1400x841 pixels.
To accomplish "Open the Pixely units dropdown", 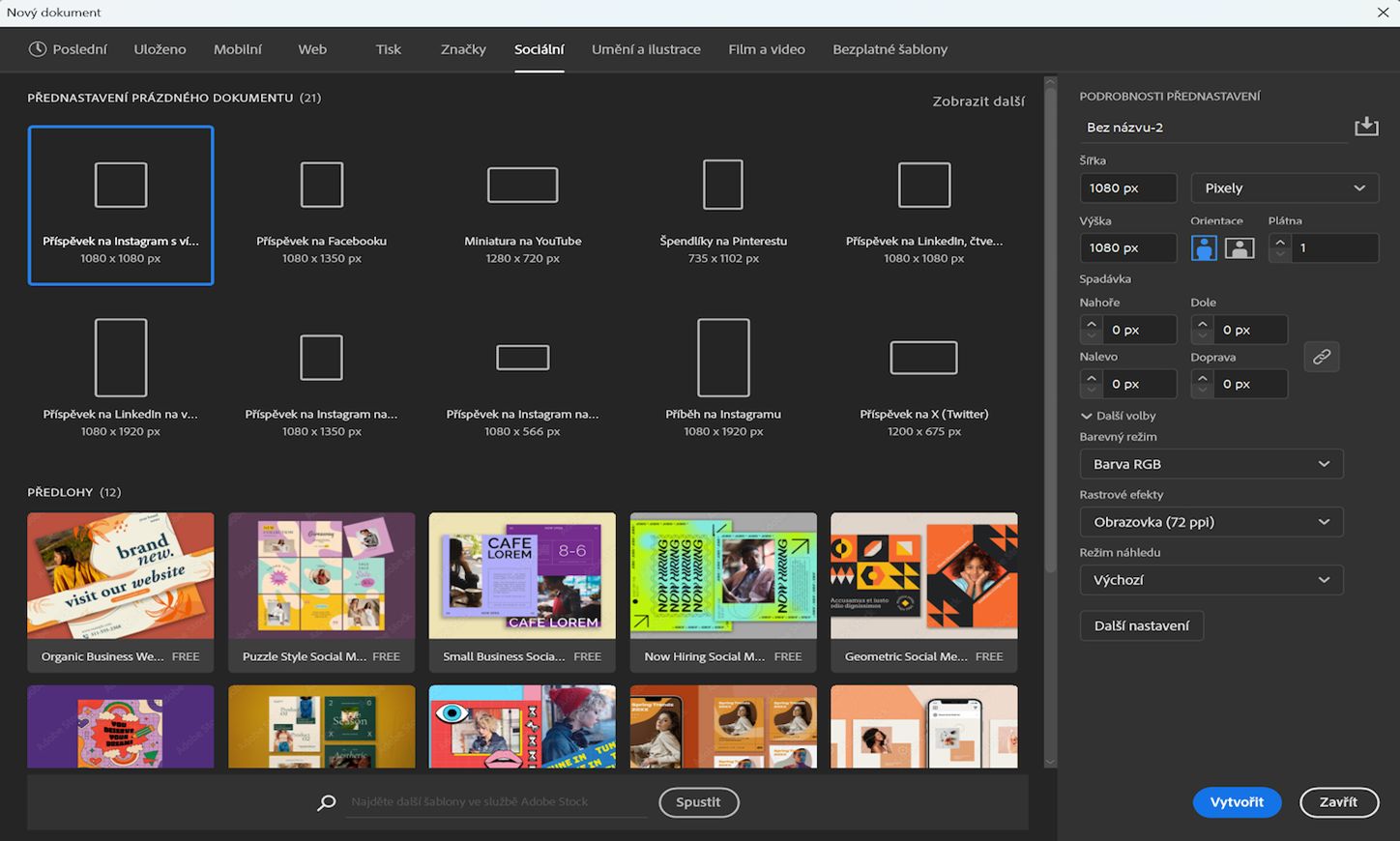I will pos(1284,188).
